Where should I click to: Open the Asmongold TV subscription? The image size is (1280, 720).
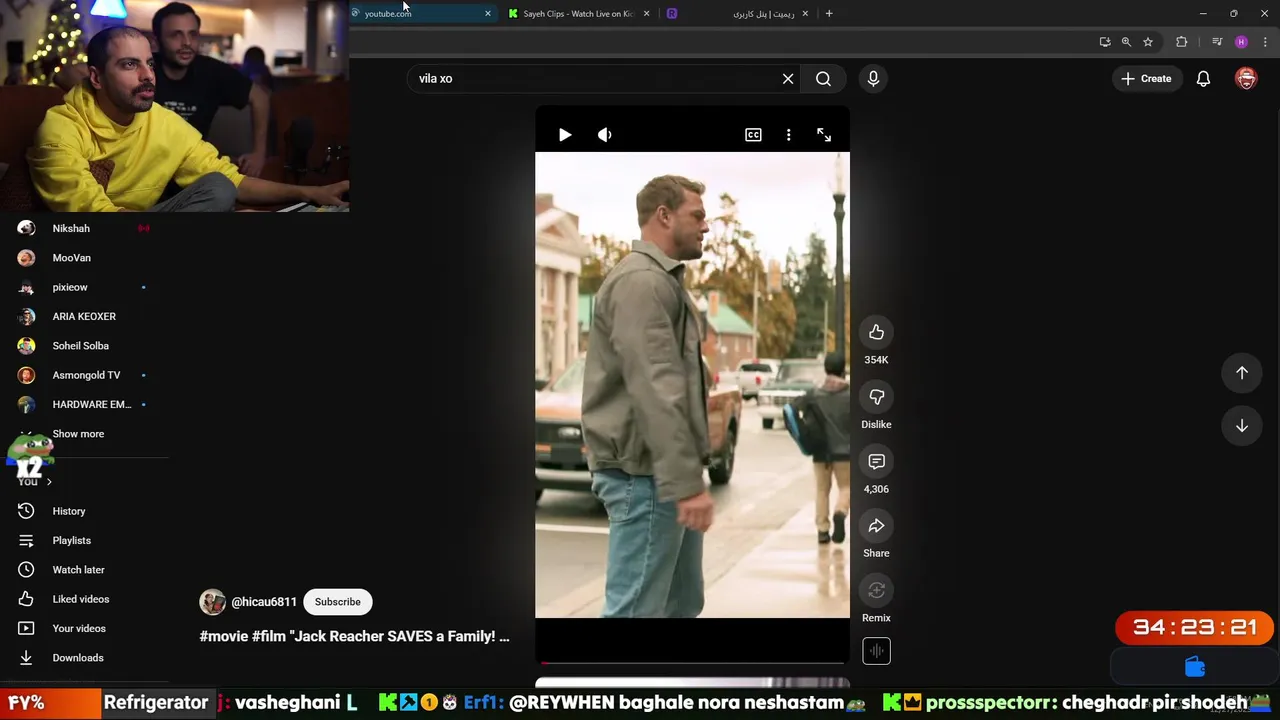click(85, 375)
